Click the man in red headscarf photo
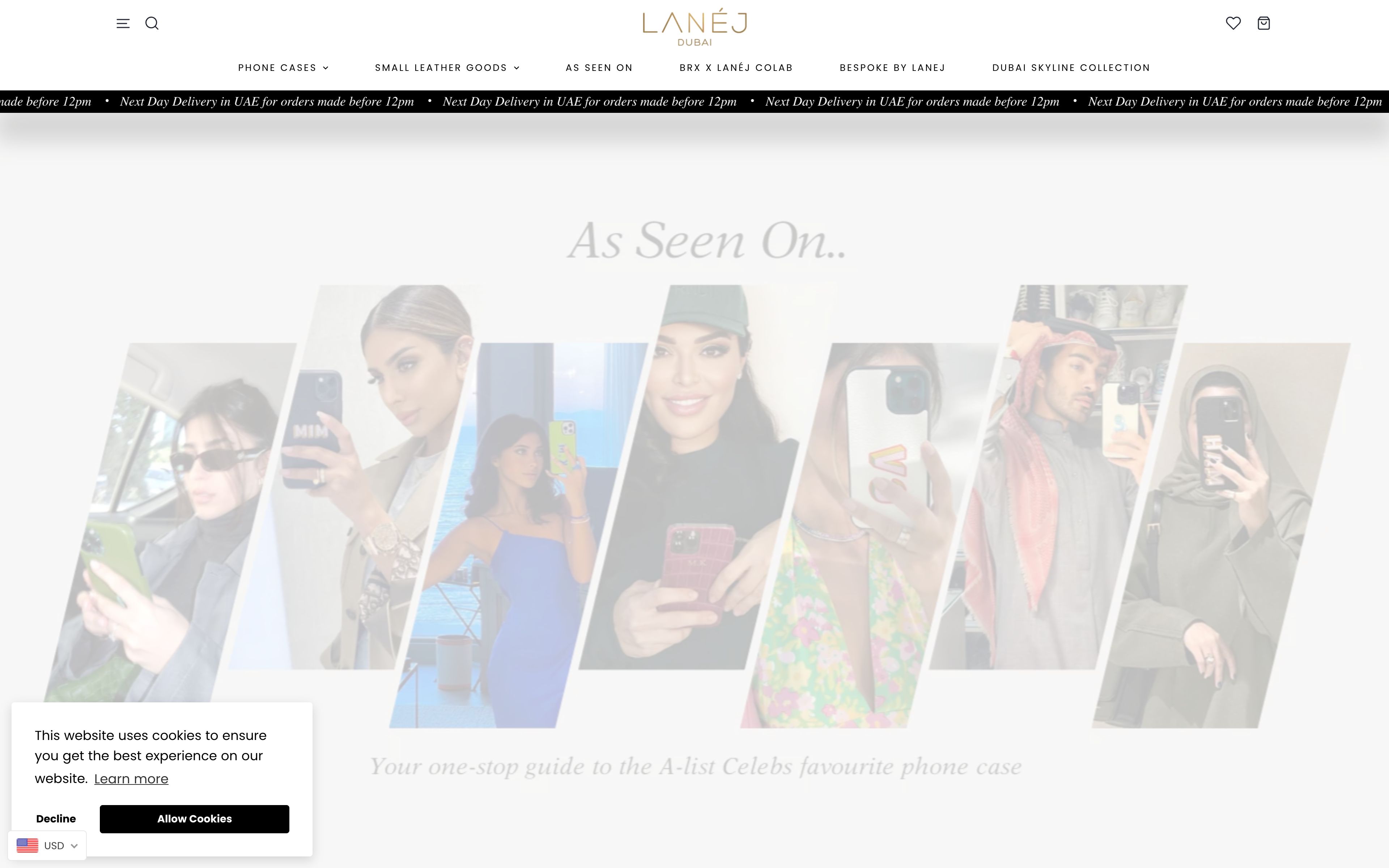Viewport: 1389px width, 868px height. [x=1059, y=476]
